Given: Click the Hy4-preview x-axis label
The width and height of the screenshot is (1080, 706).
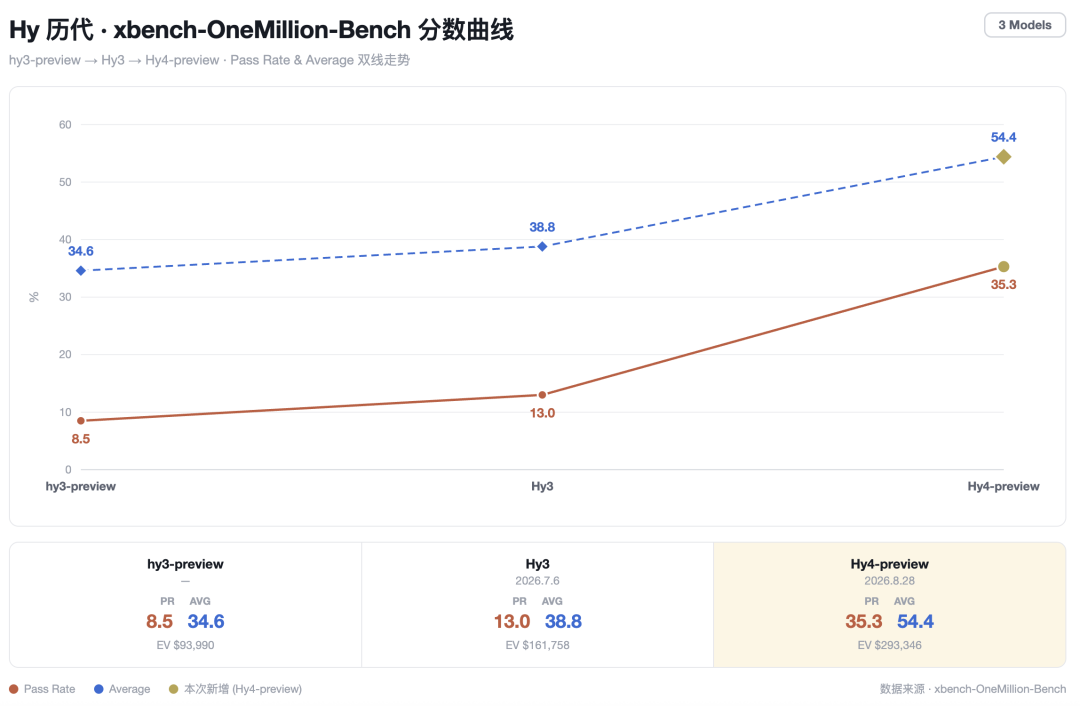Looking at the screenshot, I should pyautogui.click(x=1004, y=486).
